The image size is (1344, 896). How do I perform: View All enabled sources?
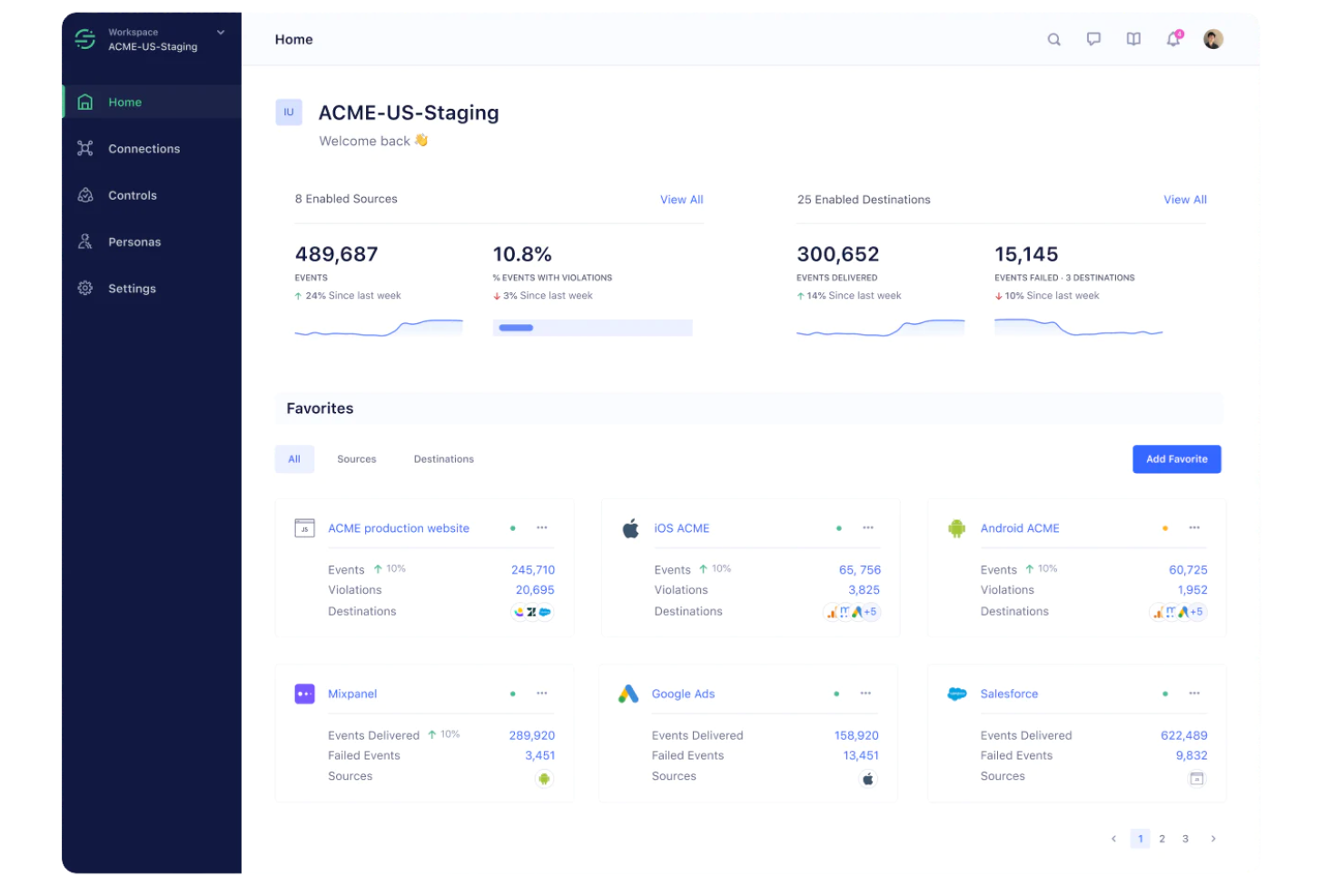(681, 200)
